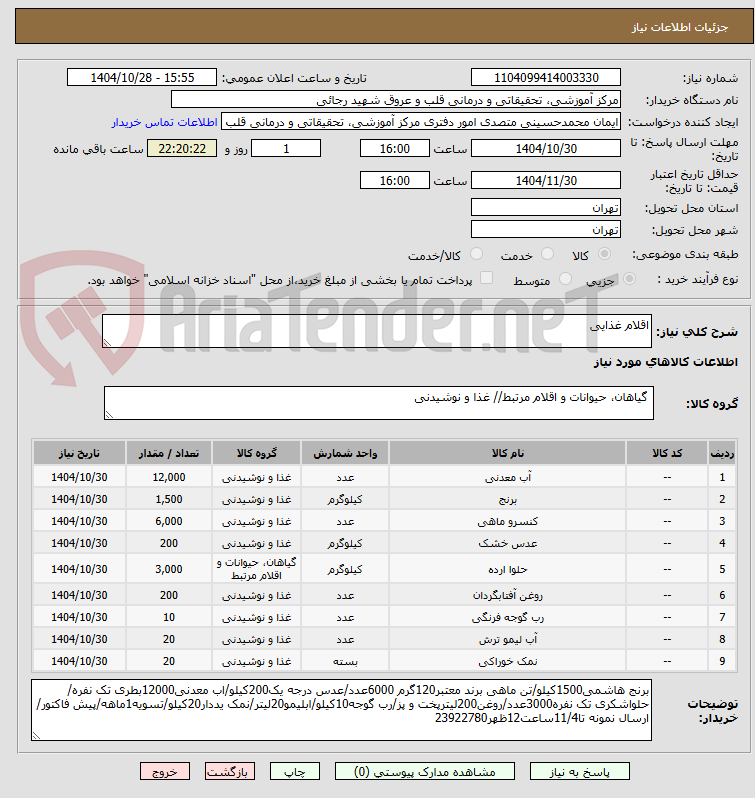Click the گیاهان، حیوانات و اقلام مرتبط group cell

[256, 569]
